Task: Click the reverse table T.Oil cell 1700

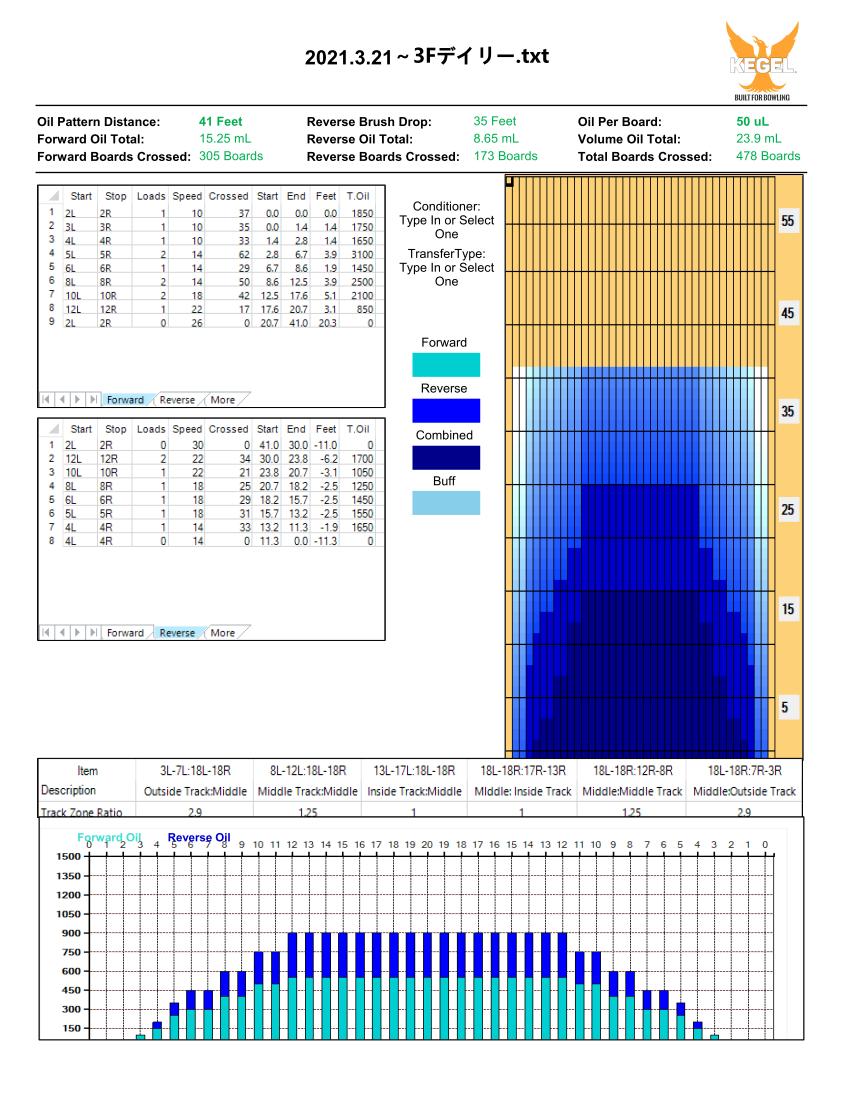Action: coord(362,459)
